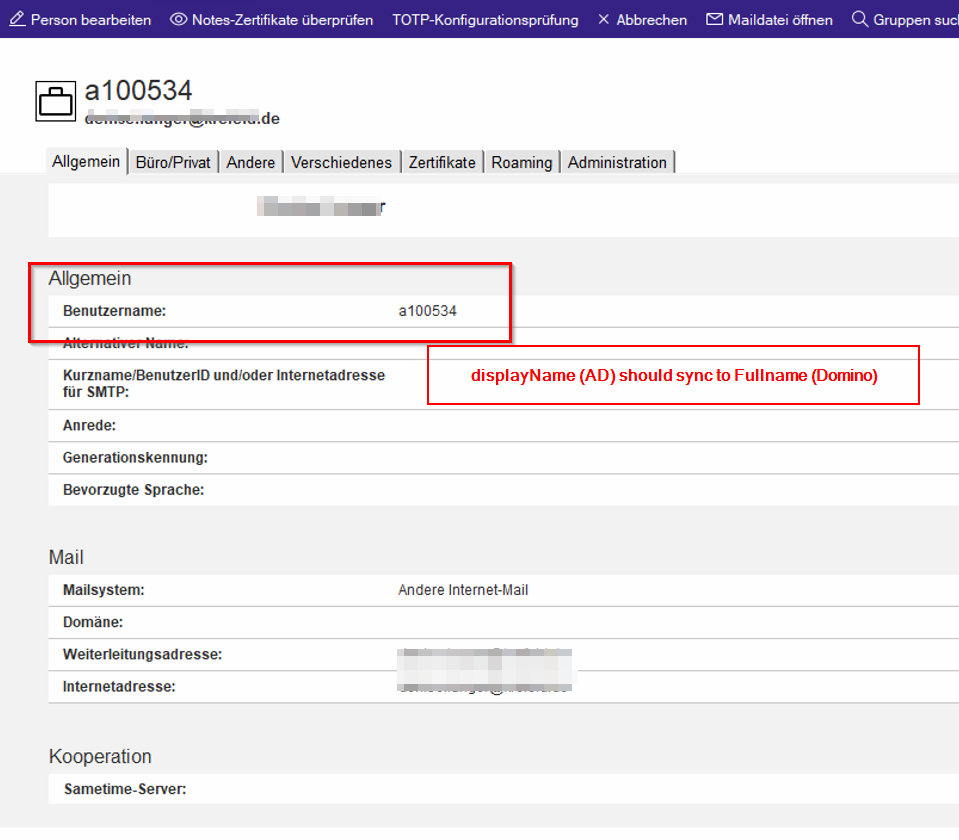The image size is (959, 840).
Task: Click the eye icon for Notes-Zertifikate überprüfen
Action: 178,20
